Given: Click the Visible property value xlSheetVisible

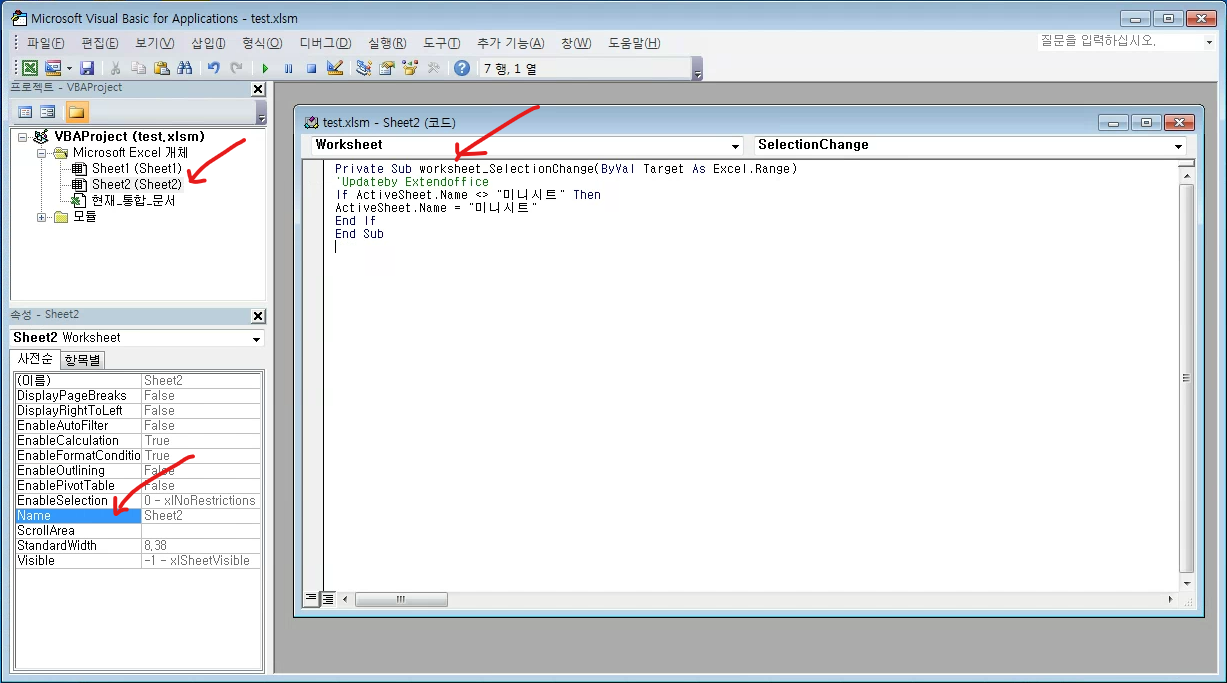Looking at the screenshot, I should click(x=201, y=560).
